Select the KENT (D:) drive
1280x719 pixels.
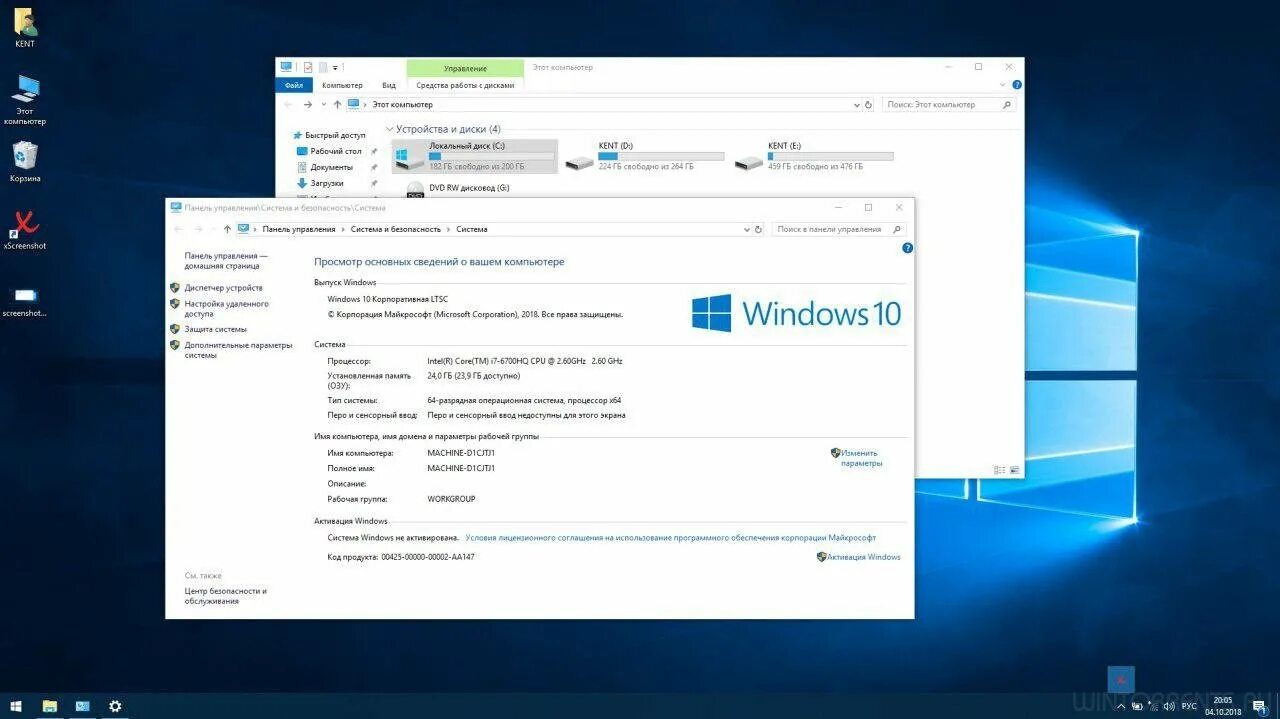coord(645,155)
